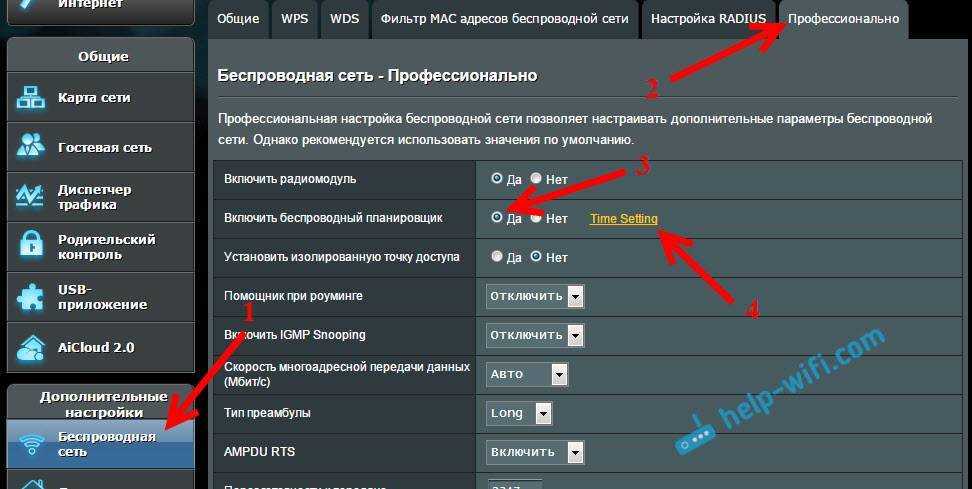Open the Интернет sidebar button

(x=98, y=6)
